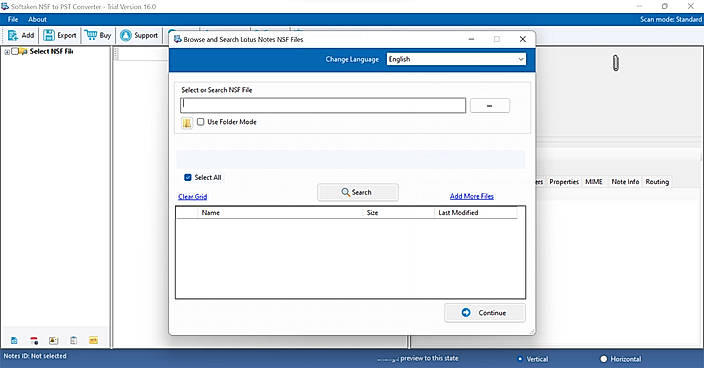Select the Vertical preview radio button

(519, 359)
